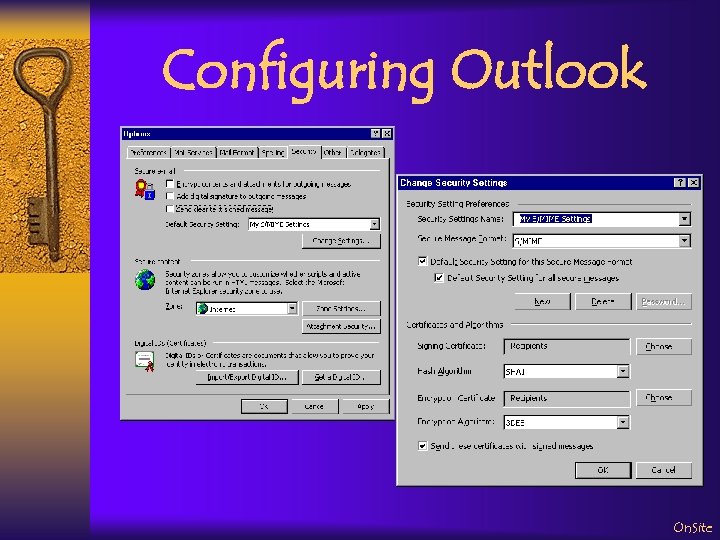This screenshot has height=540, width=720.
Task: Open the Secure Message Format S/MIME dropdown
Action: 684,241
